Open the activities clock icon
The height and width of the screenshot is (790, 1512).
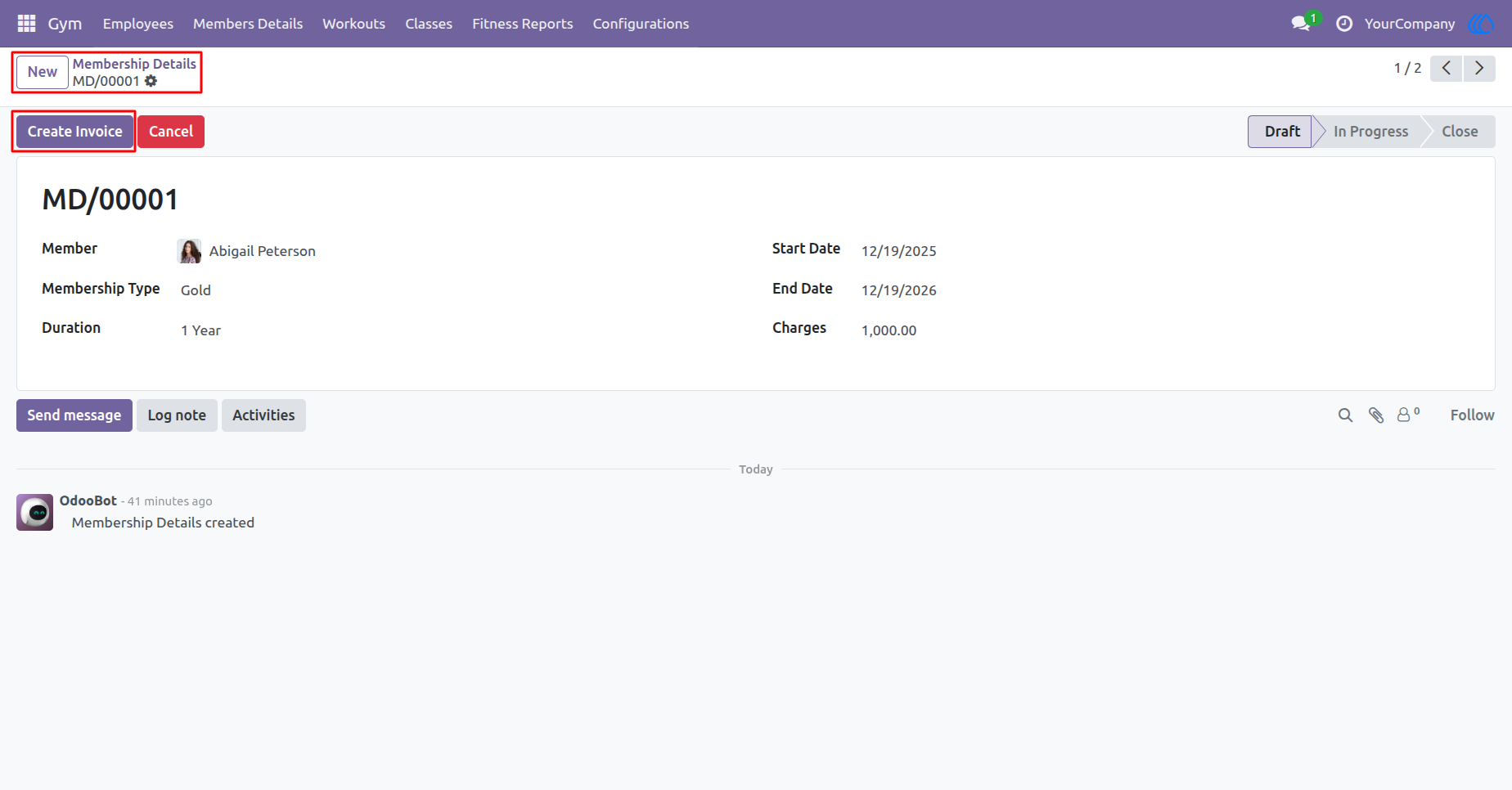[x=1344, y=24]
